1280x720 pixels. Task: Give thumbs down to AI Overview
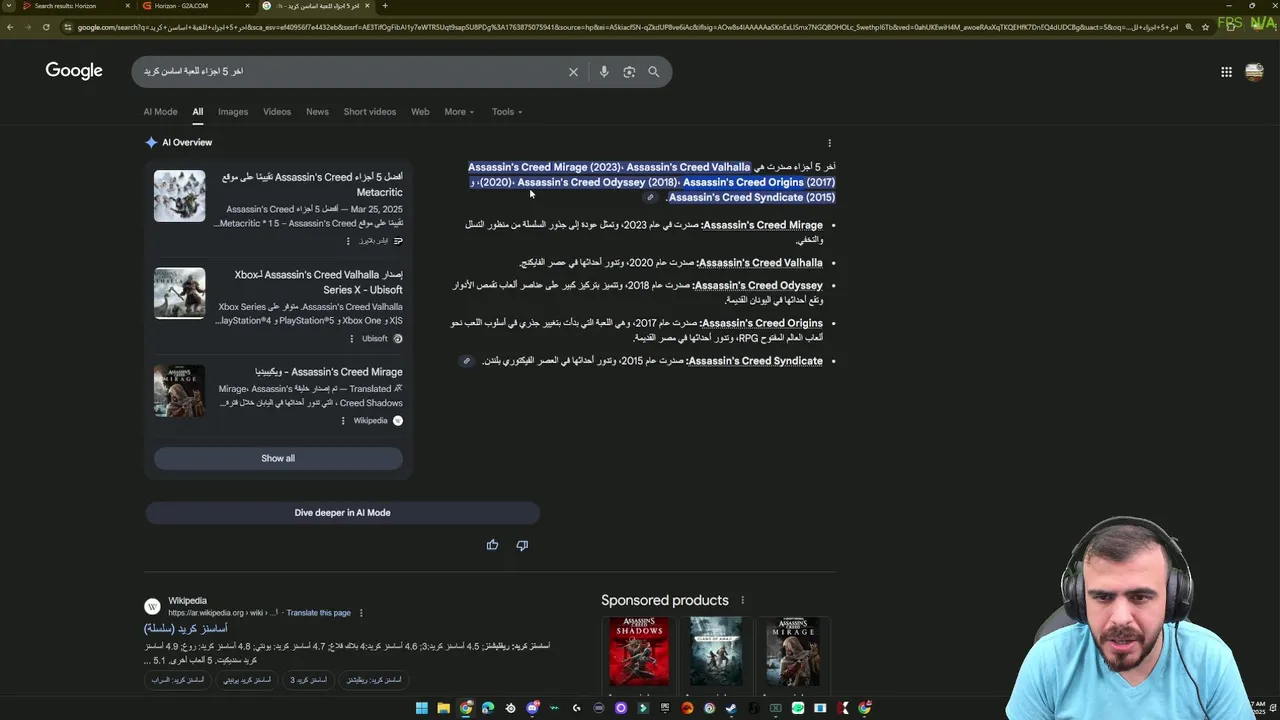coord(522,545)
